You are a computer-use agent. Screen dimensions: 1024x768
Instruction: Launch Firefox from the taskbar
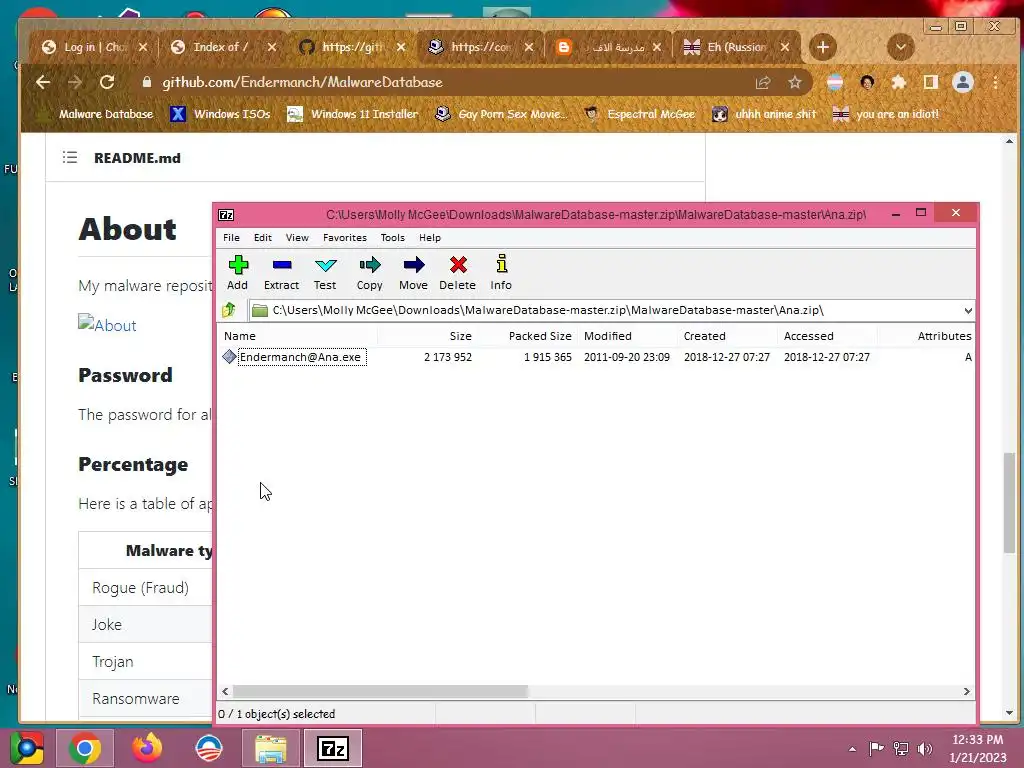point(147,748)
